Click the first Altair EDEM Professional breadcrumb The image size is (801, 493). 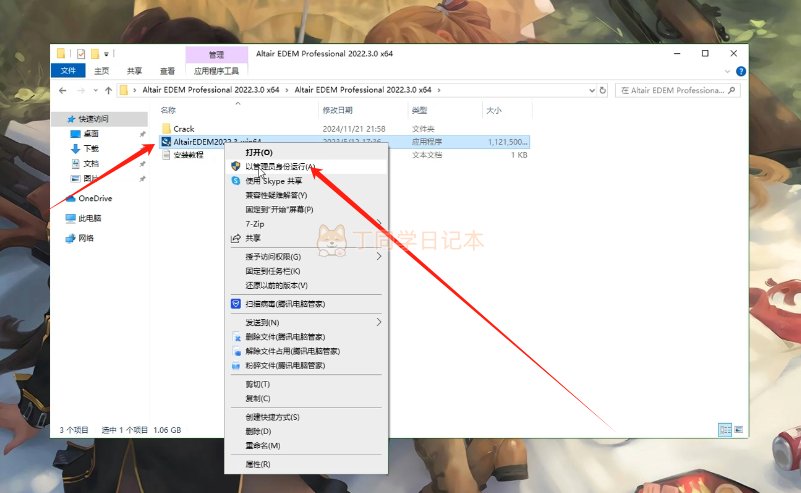pyautogui.click(x=210, y=90)
